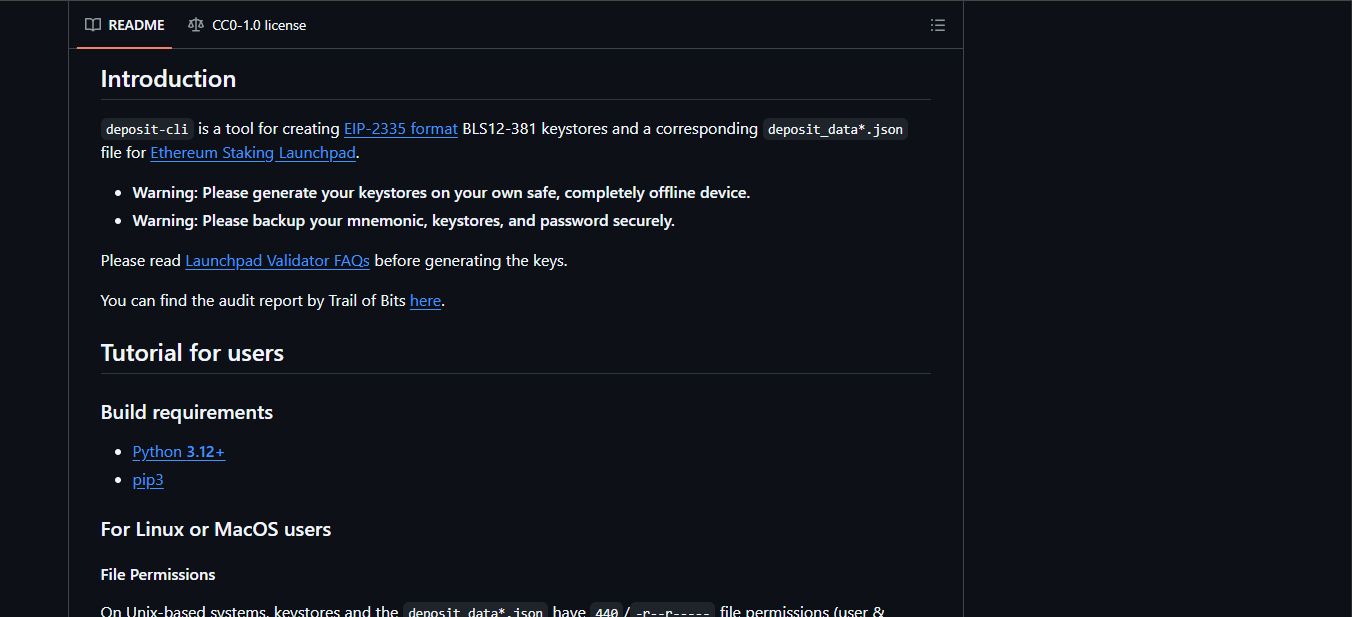
Task: Click the Tutorial for users heading
Action: click(192, 353)
